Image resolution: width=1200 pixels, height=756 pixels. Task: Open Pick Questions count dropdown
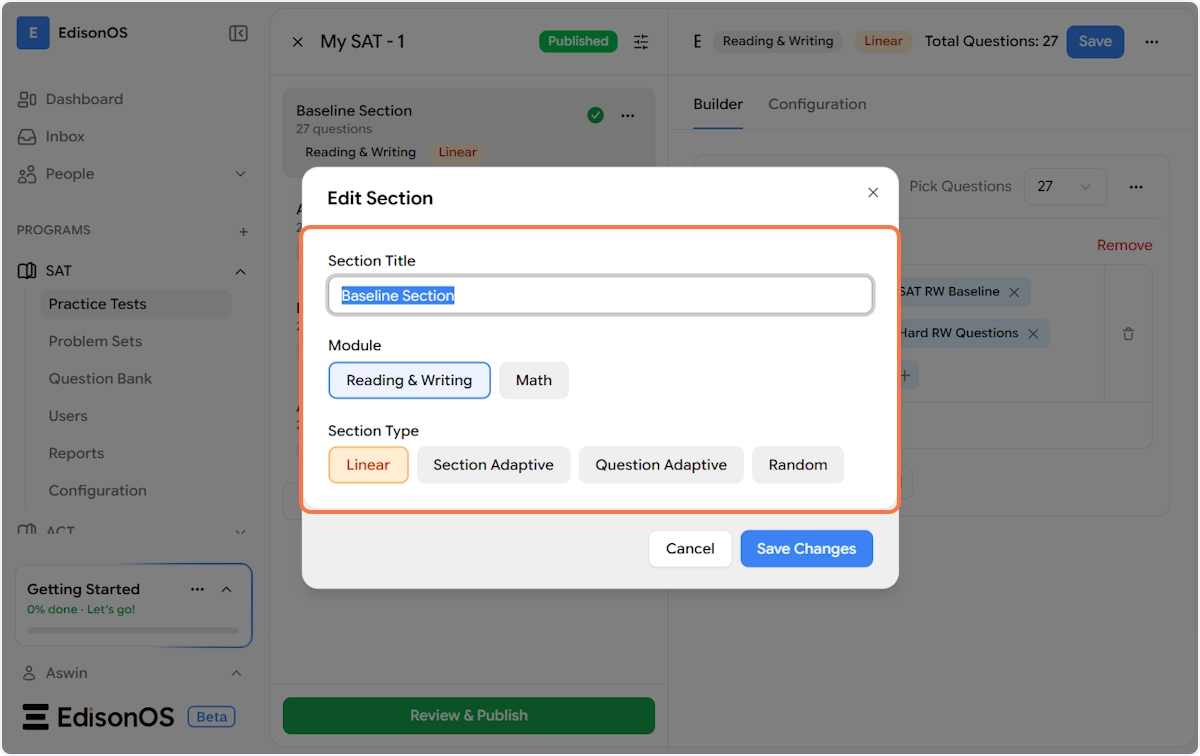1064,187
